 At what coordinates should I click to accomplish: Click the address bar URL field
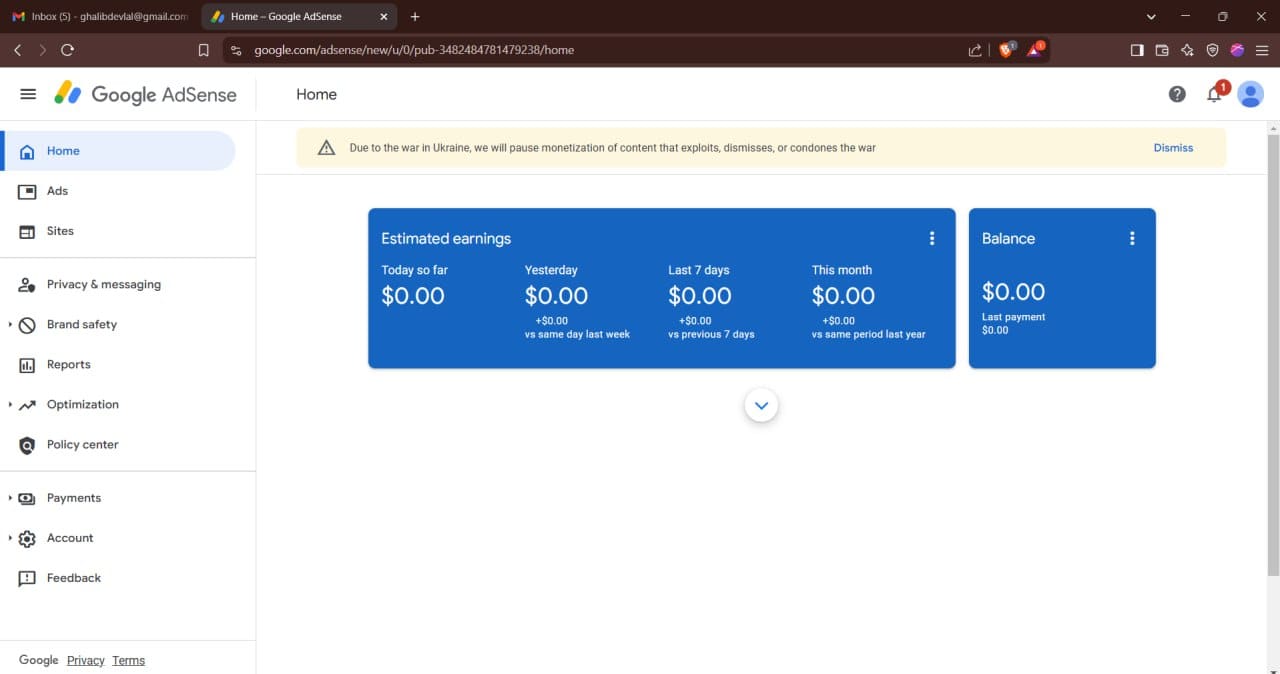point(600,50)
